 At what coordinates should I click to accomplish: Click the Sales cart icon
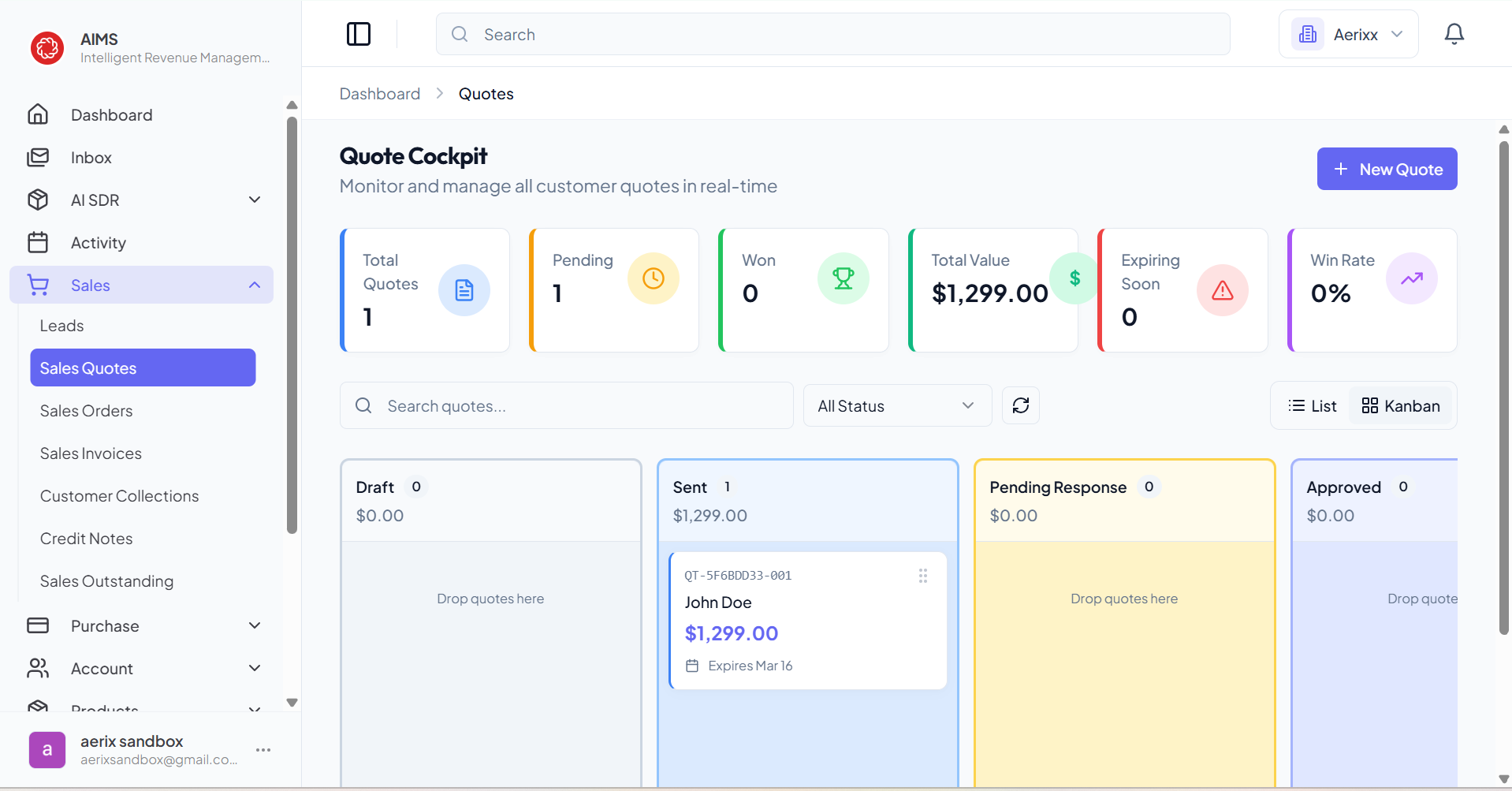38,285
